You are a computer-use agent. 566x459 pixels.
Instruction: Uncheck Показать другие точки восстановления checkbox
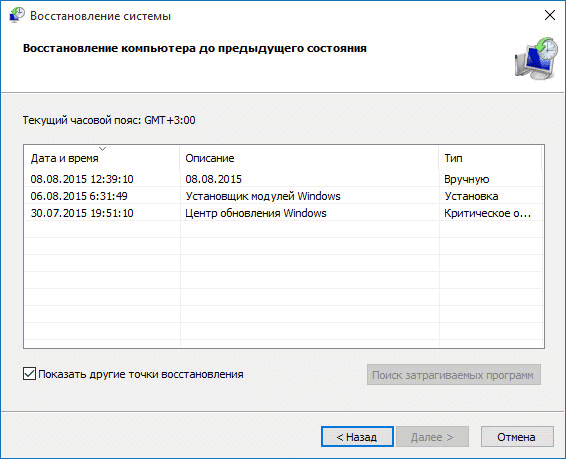(29, 374)
